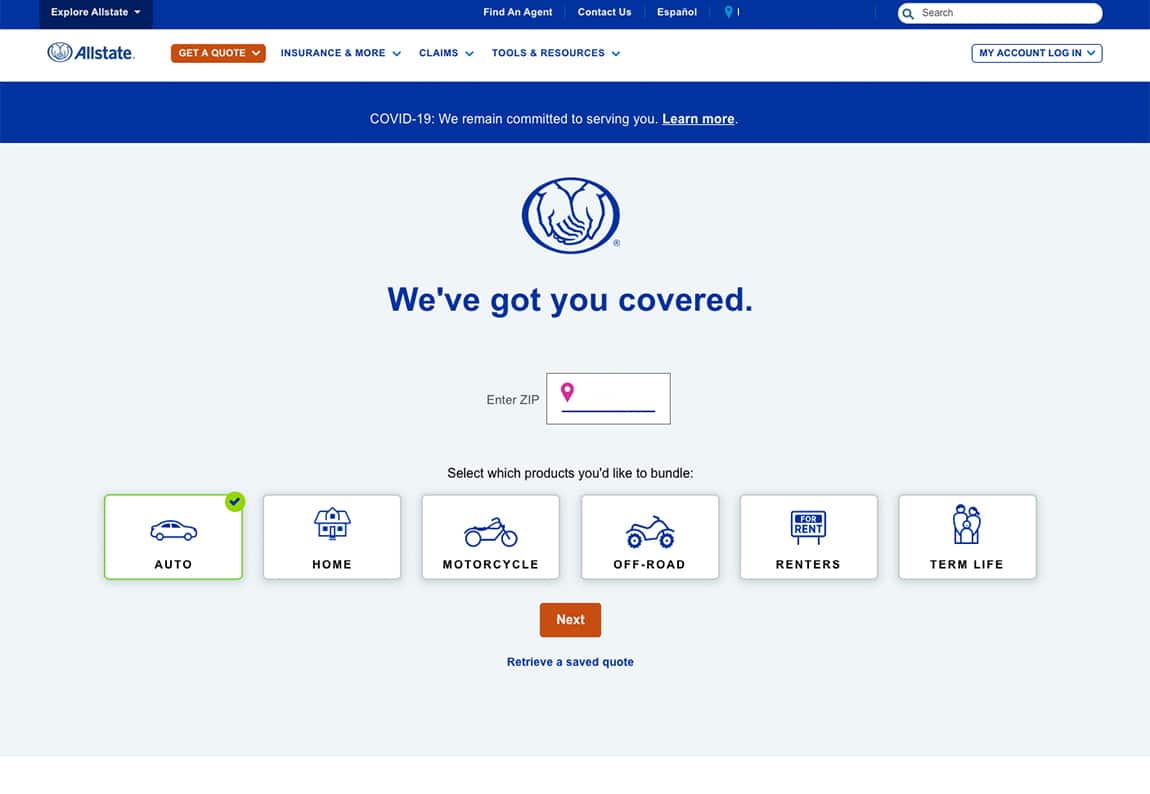Expand the Claims menu
Image resolution: width=1150 pixels, height=794 pixels.
[446, 53]
